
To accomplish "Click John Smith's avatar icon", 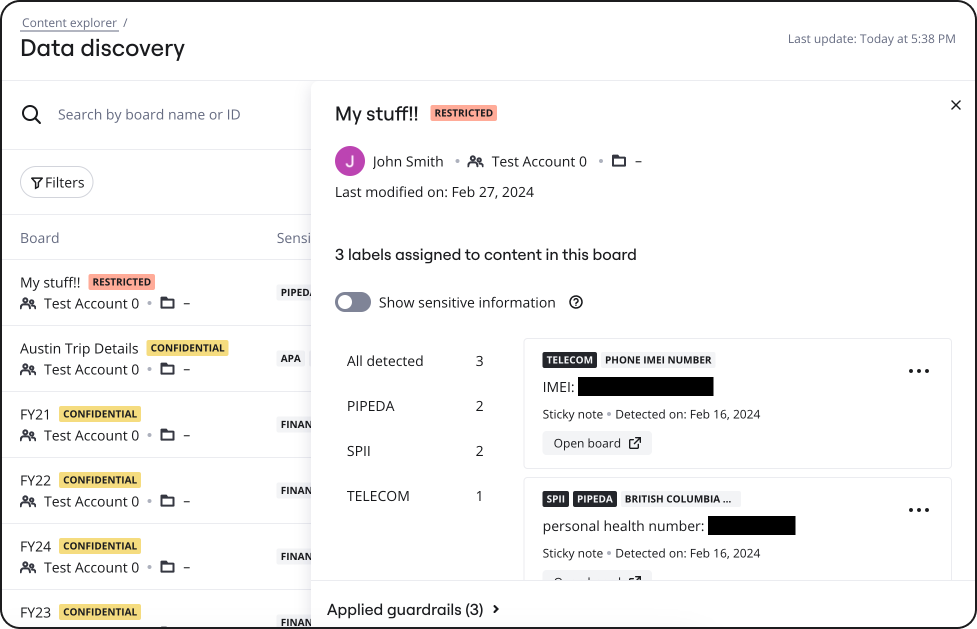I will (350, 161).
